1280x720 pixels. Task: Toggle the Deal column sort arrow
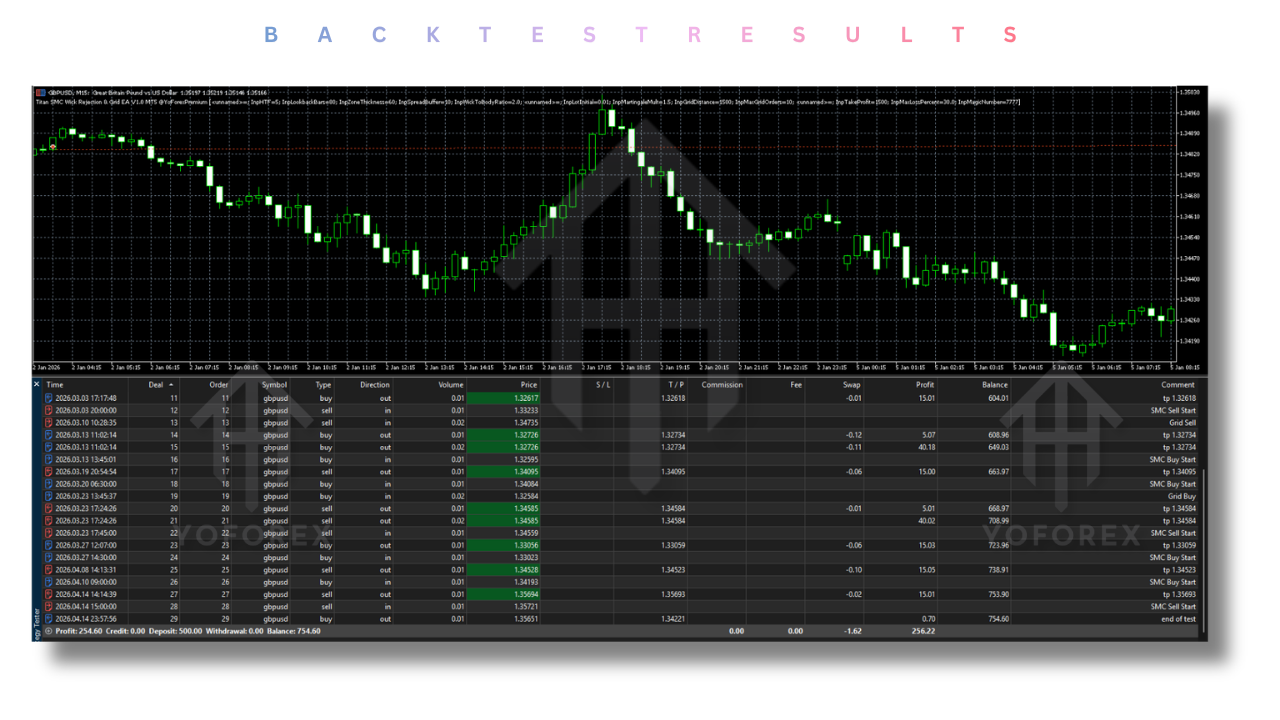click(x=170, y=384)
